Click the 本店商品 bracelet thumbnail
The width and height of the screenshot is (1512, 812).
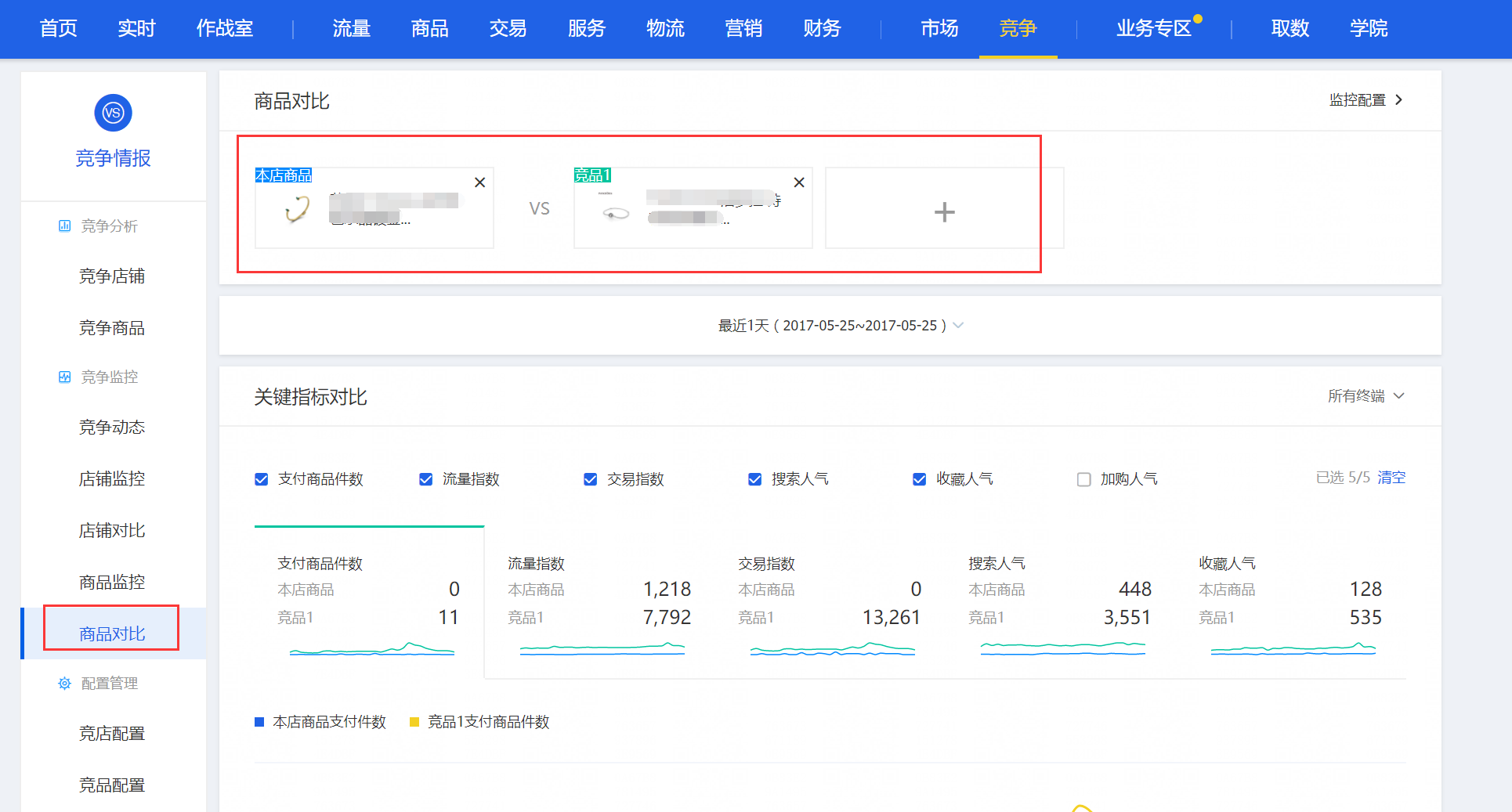pos(297,210)
